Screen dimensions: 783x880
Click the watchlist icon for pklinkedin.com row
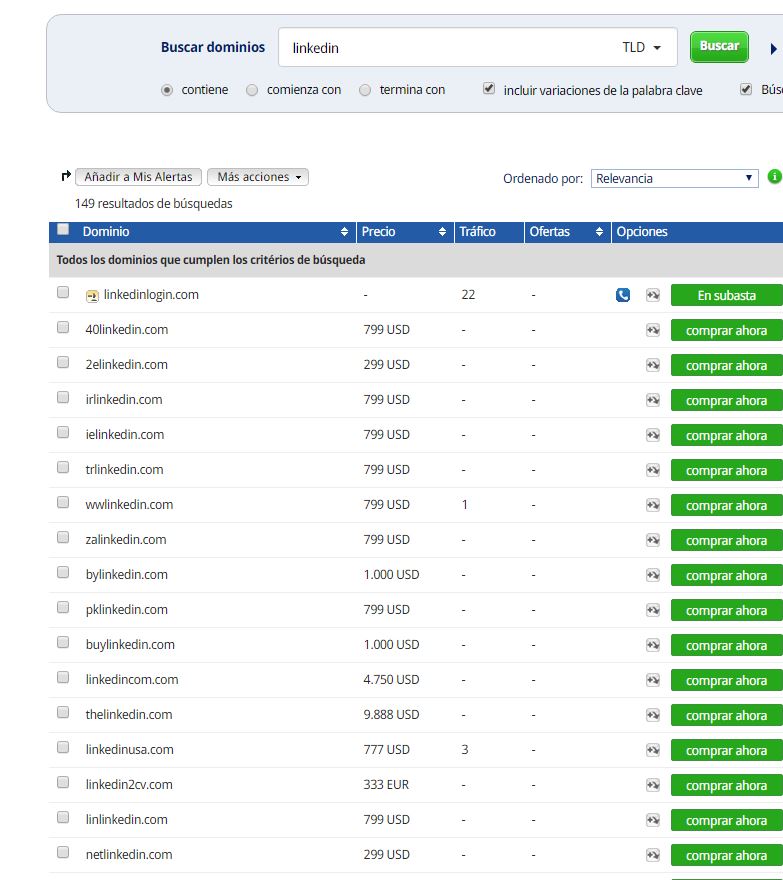653,610
